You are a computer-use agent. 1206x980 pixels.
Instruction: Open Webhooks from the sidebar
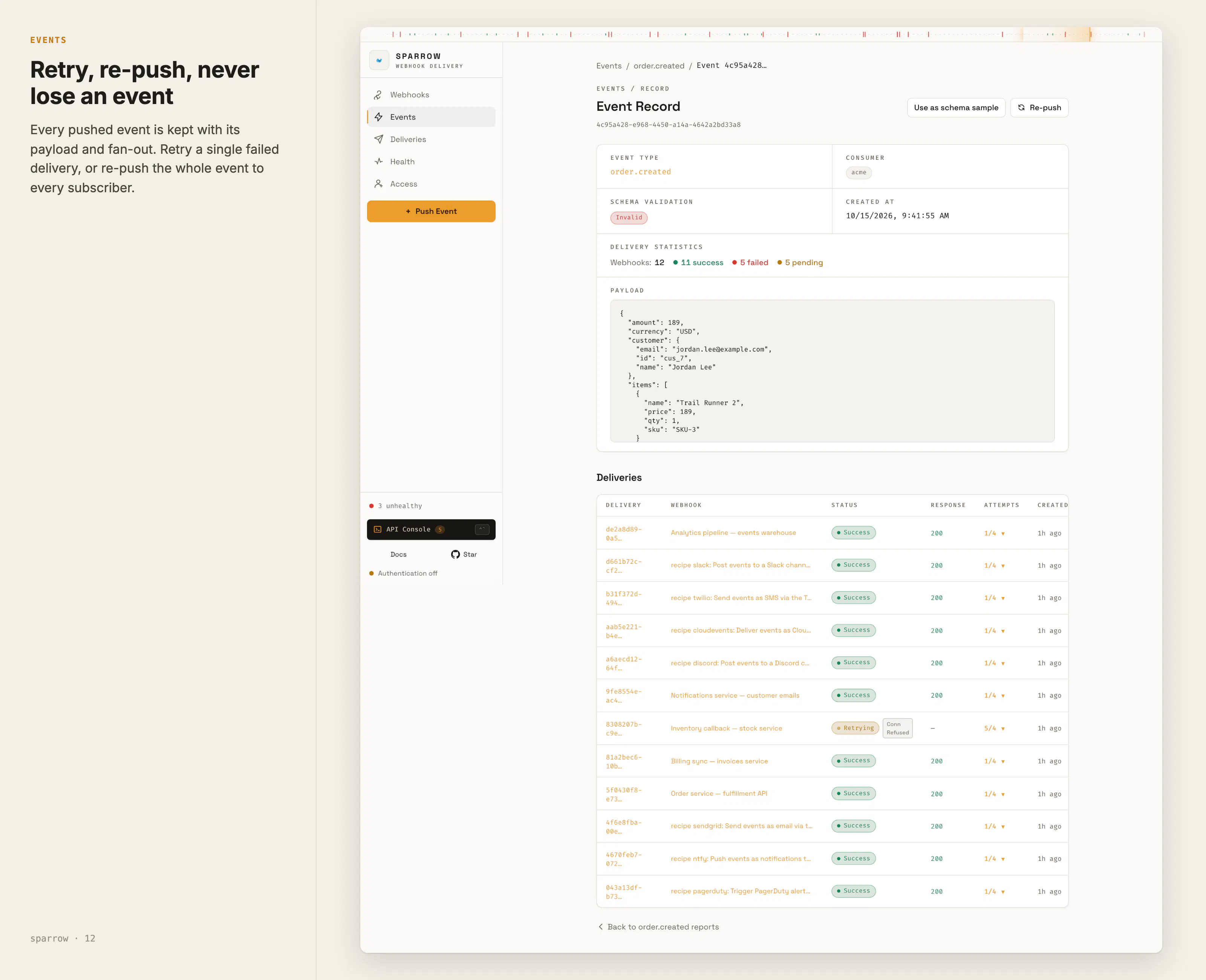(x=431, y=95)
